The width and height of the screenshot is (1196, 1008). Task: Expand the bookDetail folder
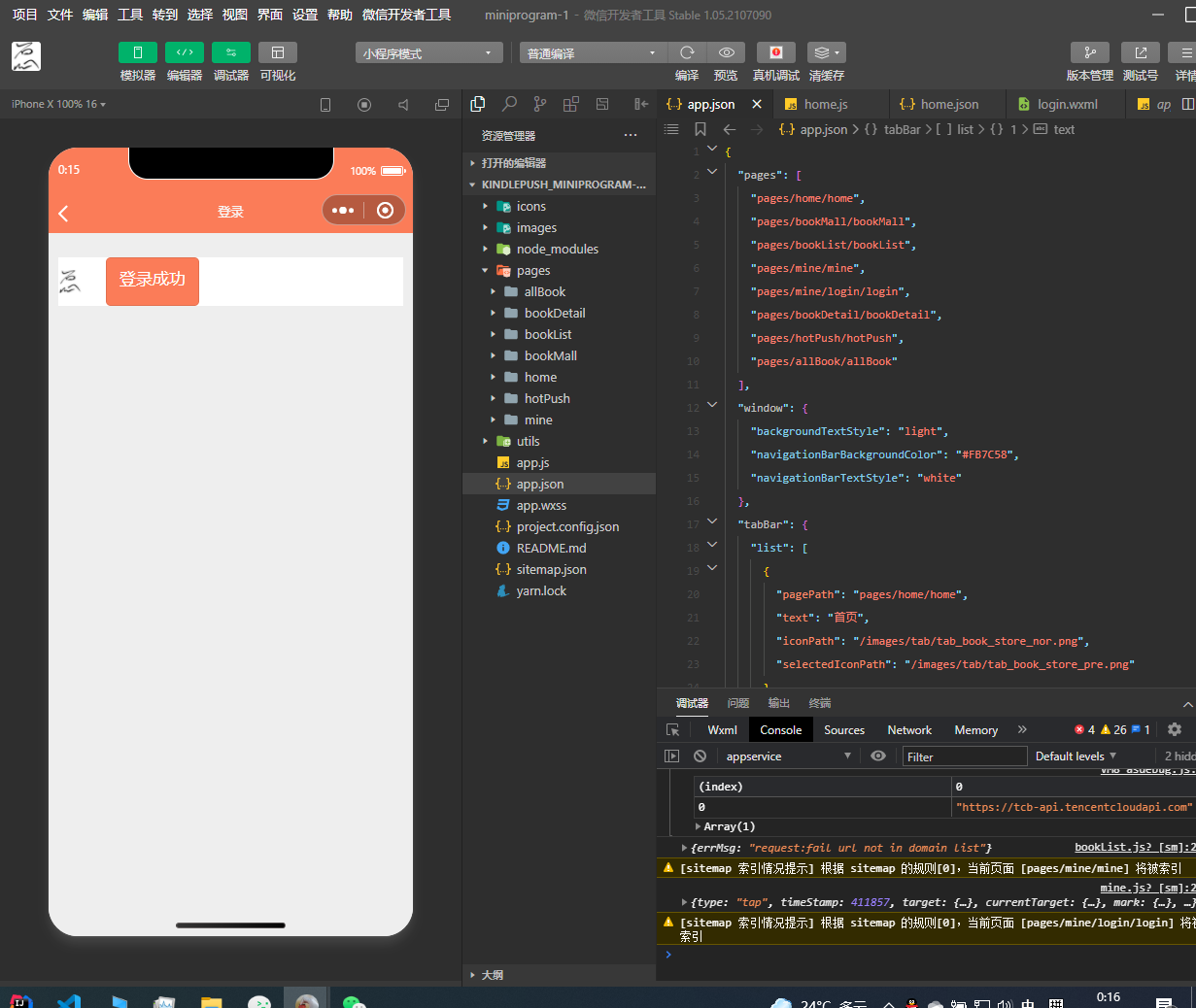(x=560, y=313)
